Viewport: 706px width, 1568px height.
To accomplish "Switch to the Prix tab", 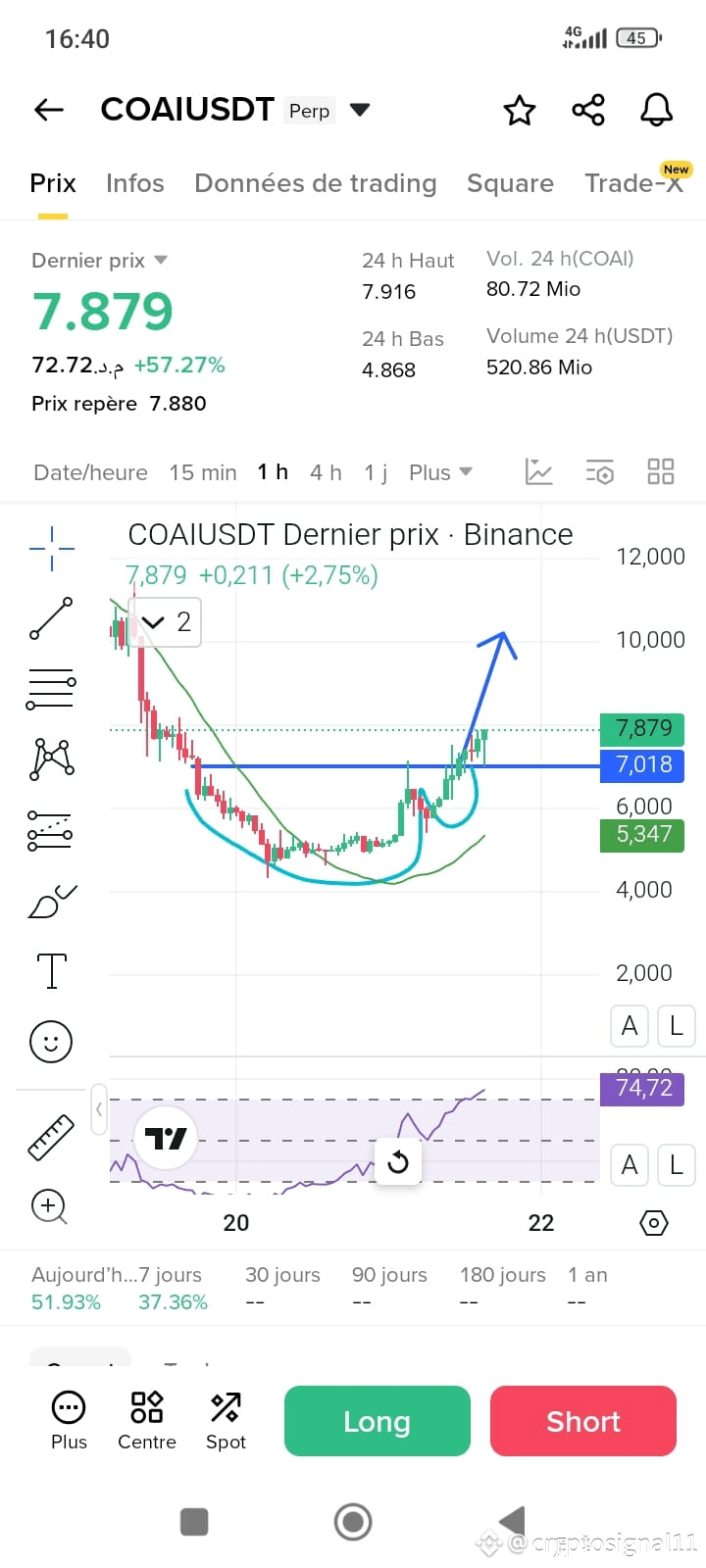I will 53,183.
